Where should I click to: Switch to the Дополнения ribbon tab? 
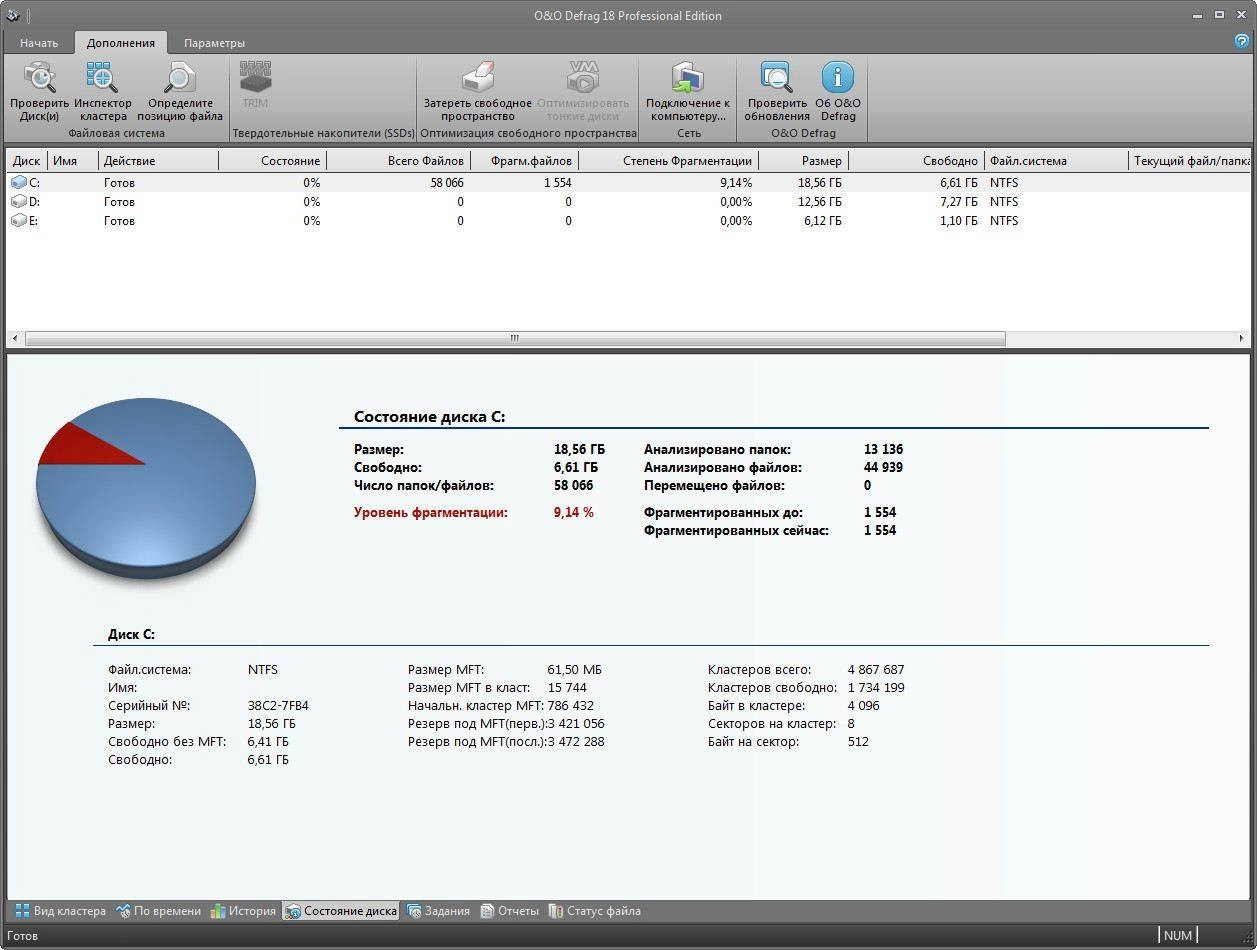click(x=121, y=43)
